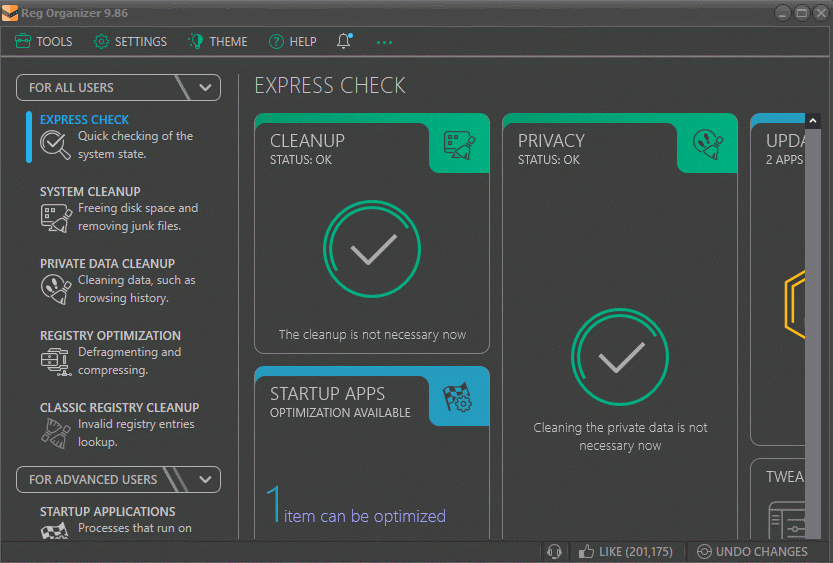This screenshot has height=563, width=833.
Task: Click the thumbs-up icon
Action: 586,551
